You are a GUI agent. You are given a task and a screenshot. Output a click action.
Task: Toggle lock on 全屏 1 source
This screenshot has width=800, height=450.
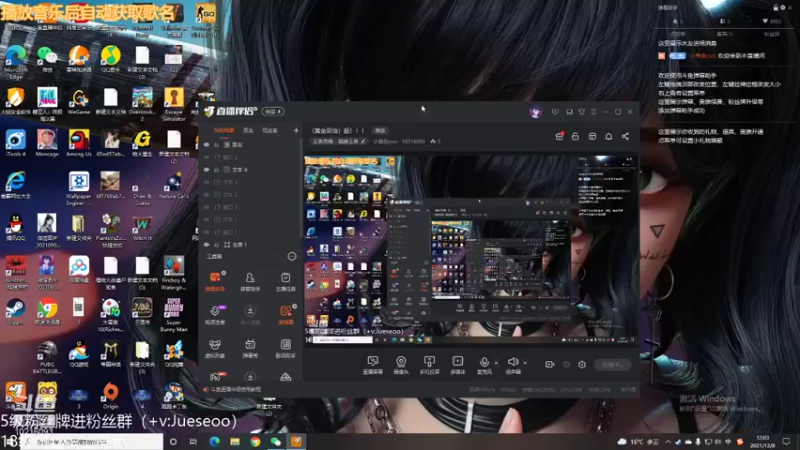217,245
